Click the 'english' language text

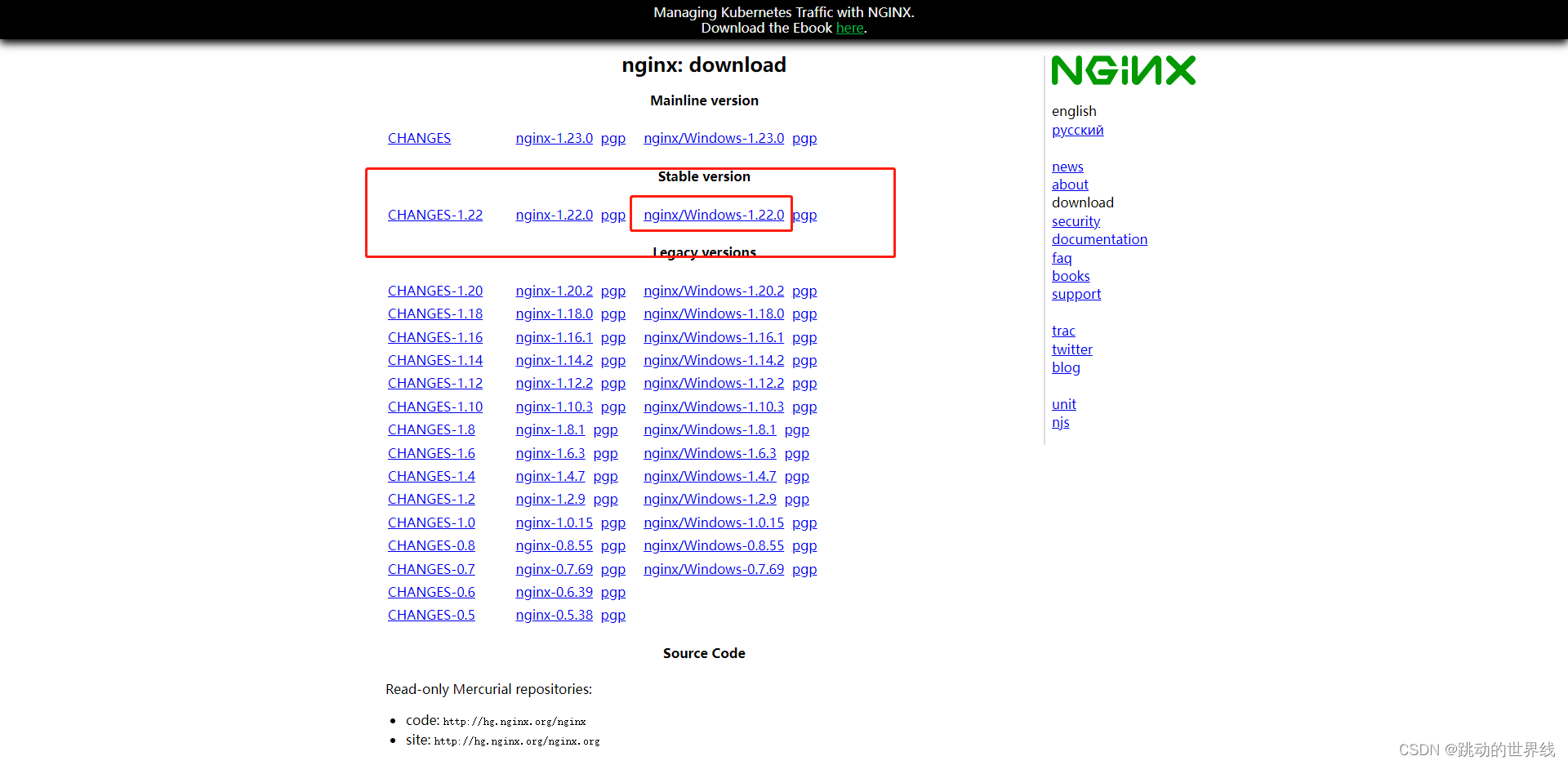pyautogui.click(x=1074, y=111)
